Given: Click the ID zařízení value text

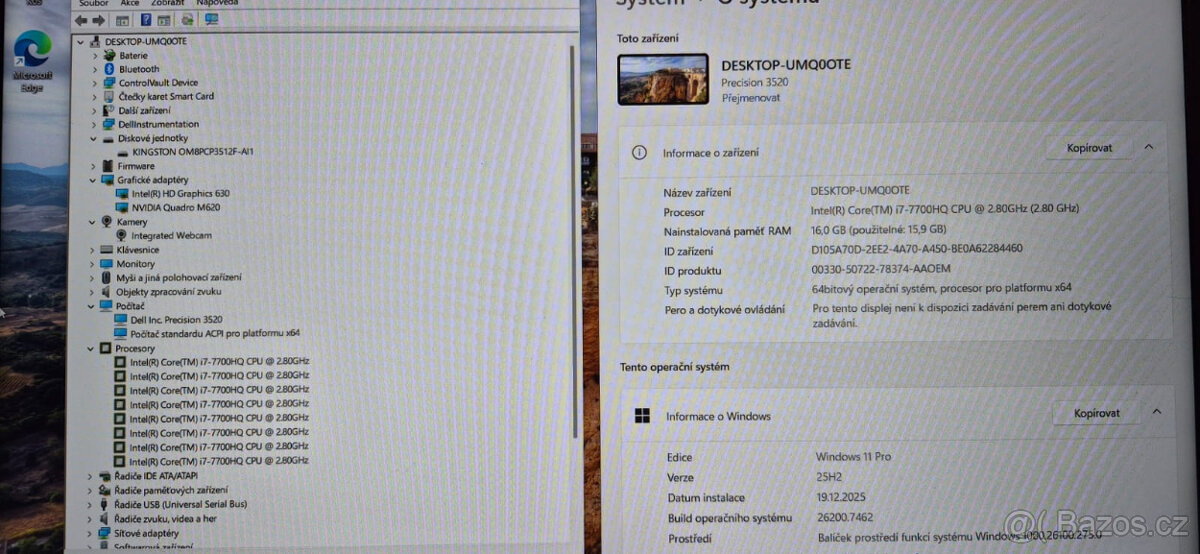Looking at the screenshot, I should coord(916,249).
